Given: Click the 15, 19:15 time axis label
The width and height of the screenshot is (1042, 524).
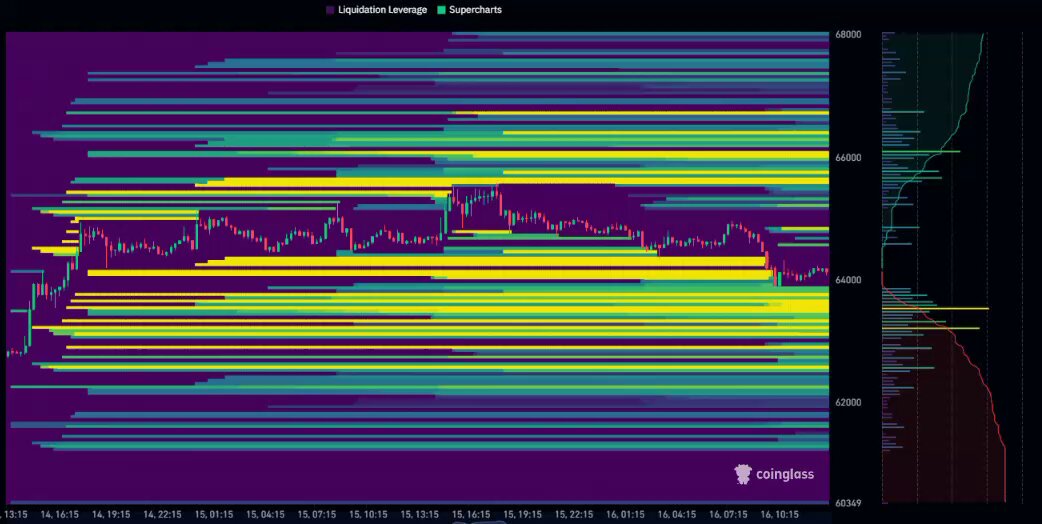Looking at the screenshot, I should click(x=522, y=515).
